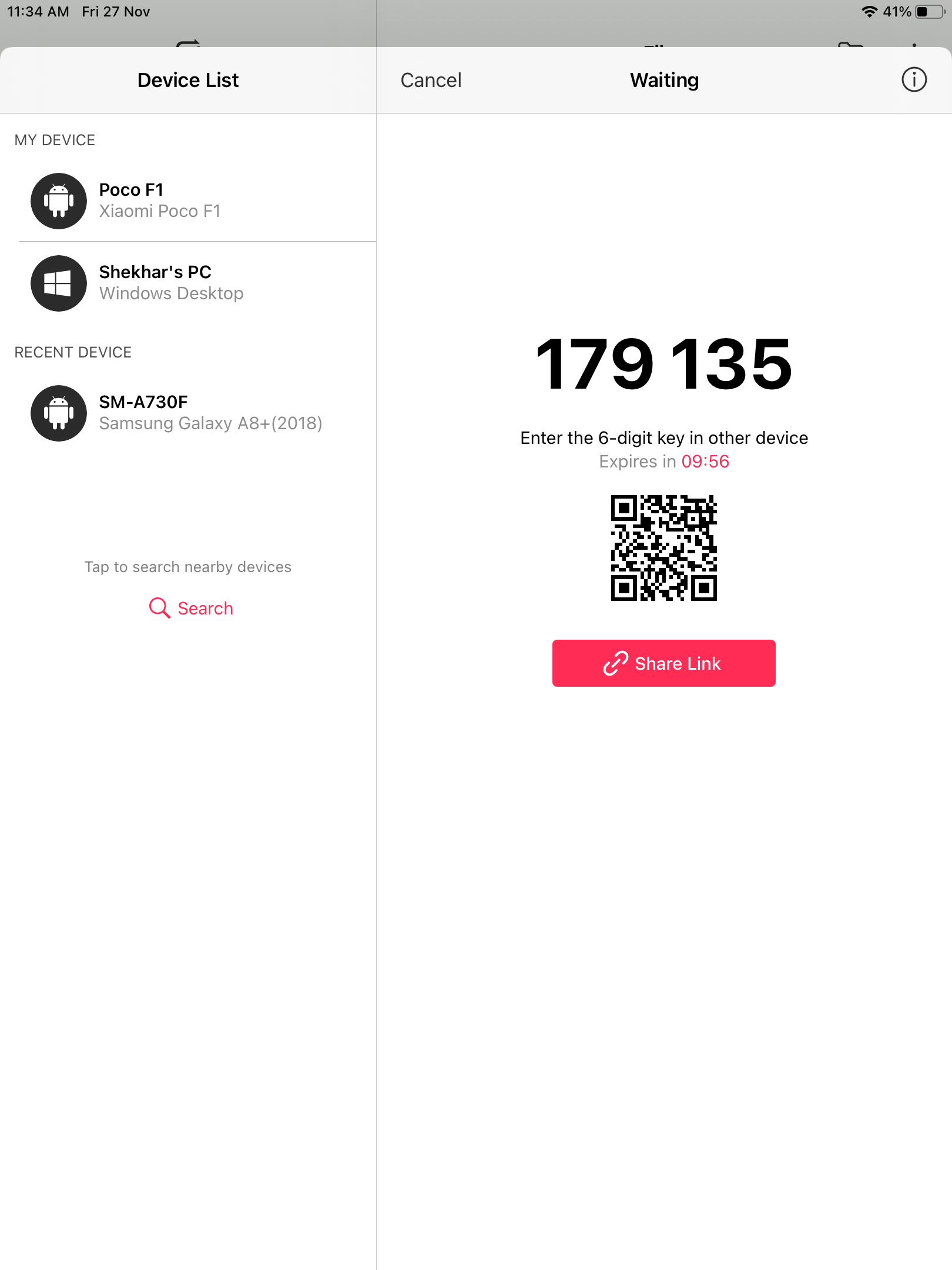Tap the SM-A730F Android device icon
The height and width of the screenshot is (1270, 952).
[x=59, y=413]
